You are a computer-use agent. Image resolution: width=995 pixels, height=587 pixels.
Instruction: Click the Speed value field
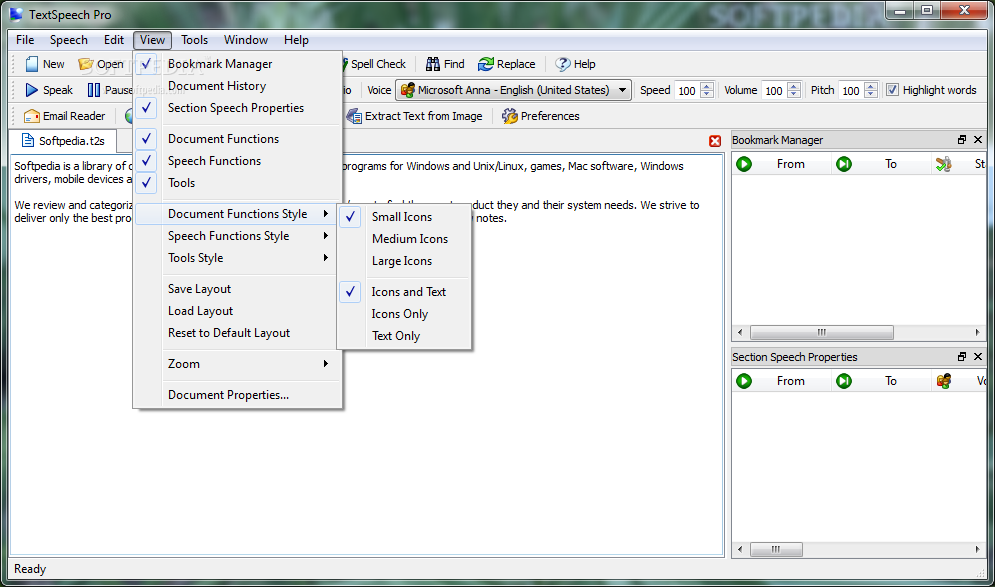688,90
